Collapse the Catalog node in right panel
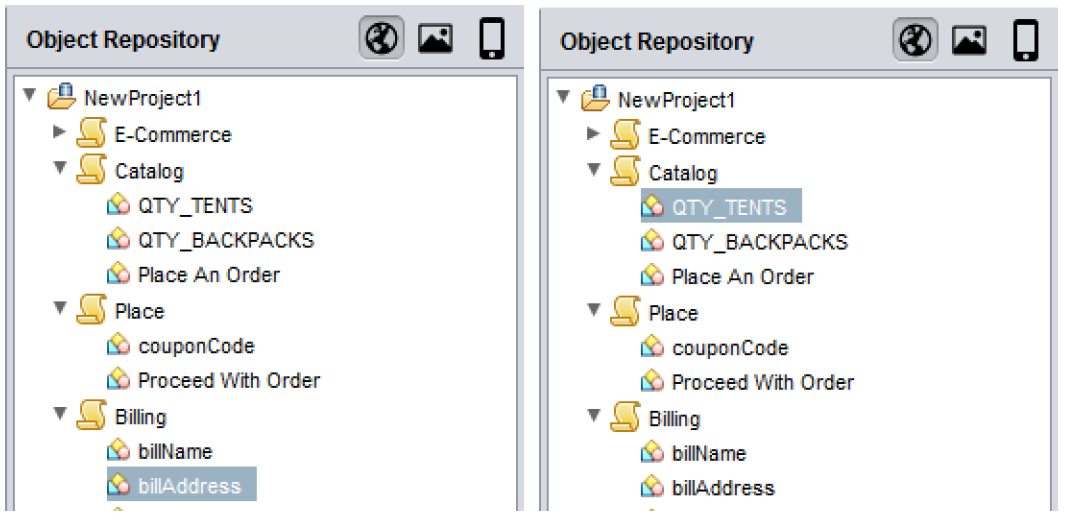 (593, 169)
